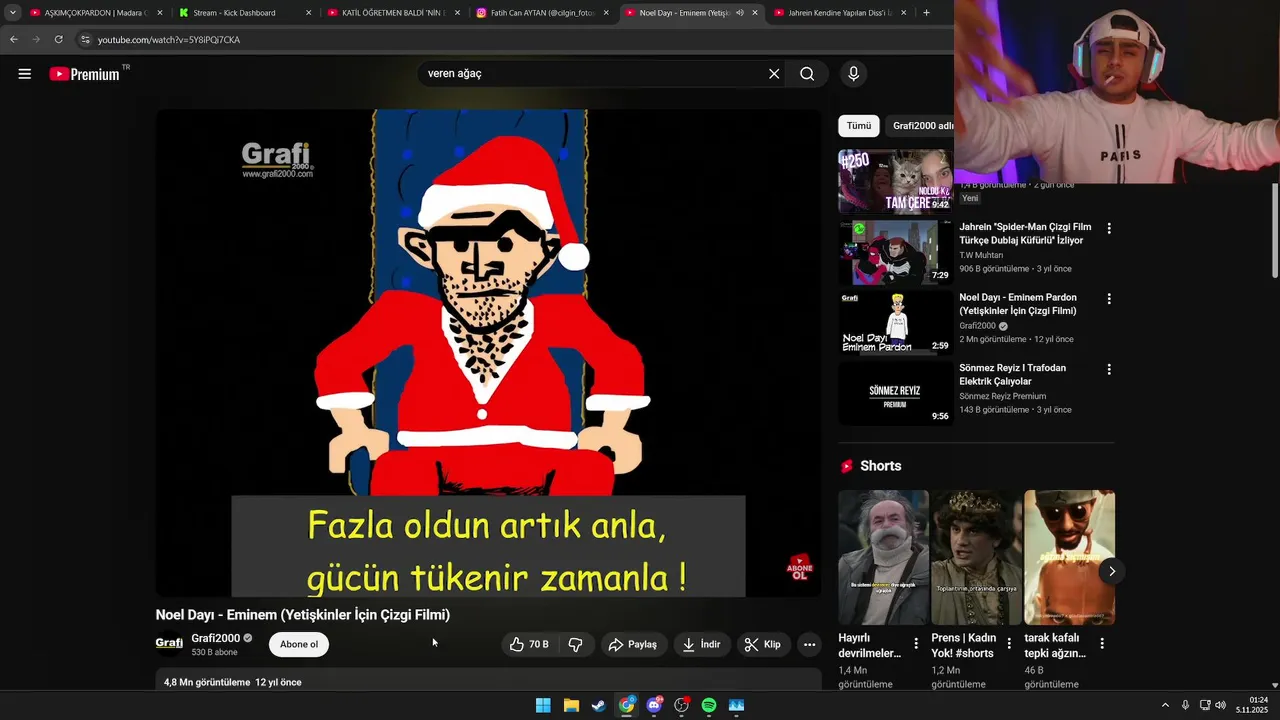The height and width of the screenshot is (720, 1280).
Task: Show hidden system tray icons chevron
Action: pyautogui.click(x=1165, y=705)
